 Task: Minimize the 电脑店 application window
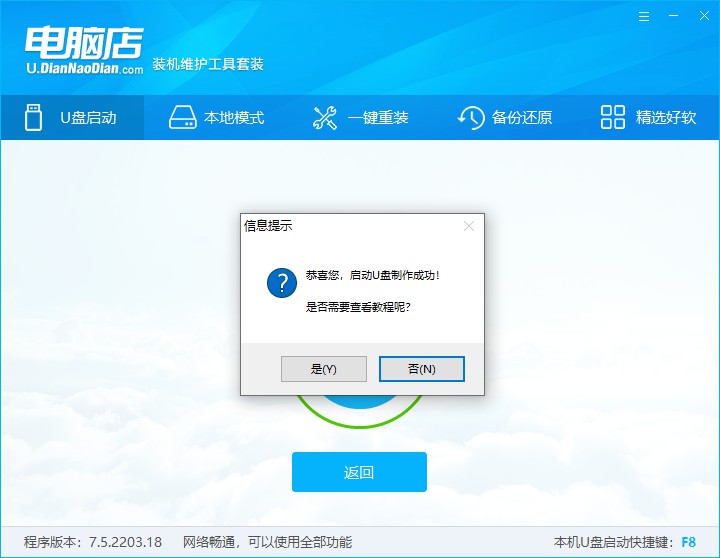pos(672,18)
